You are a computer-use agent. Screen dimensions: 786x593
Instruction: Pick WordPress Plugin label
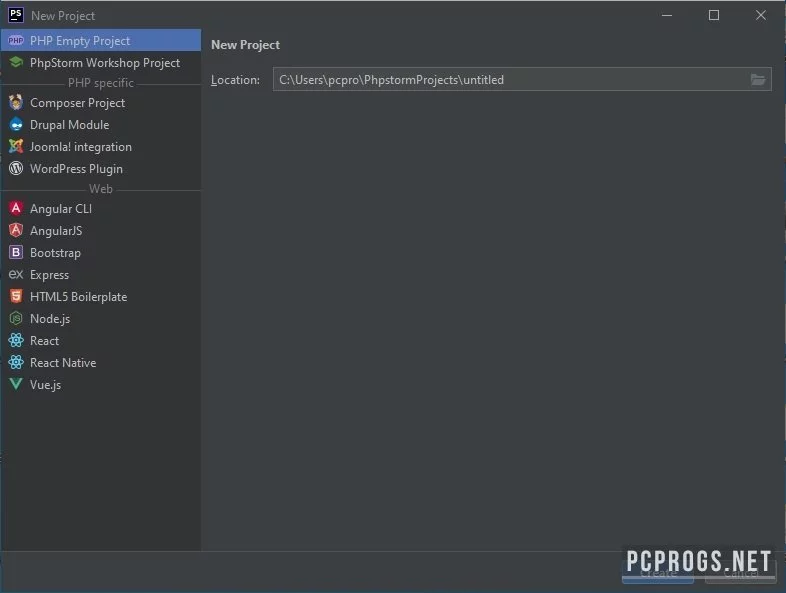[76, 169]
